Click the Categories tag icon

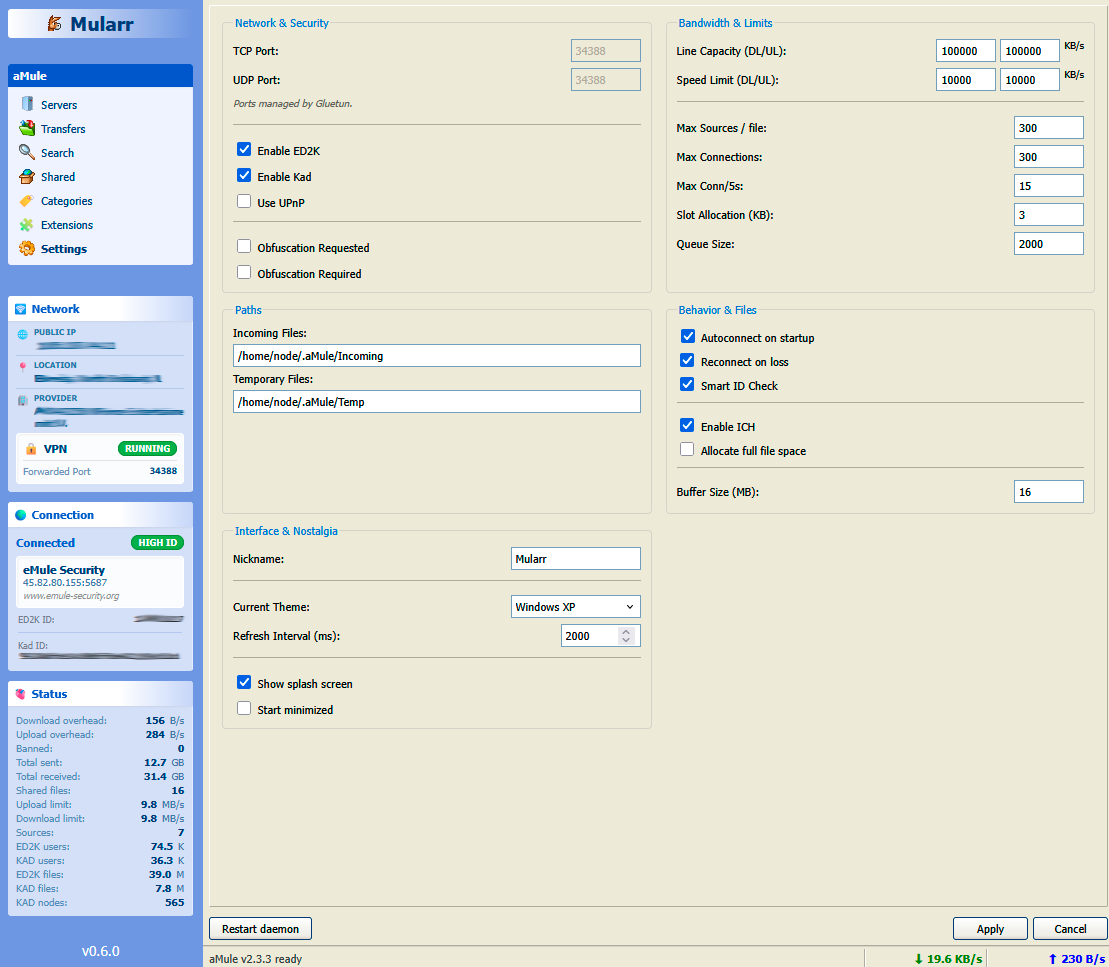coord(27,200)
